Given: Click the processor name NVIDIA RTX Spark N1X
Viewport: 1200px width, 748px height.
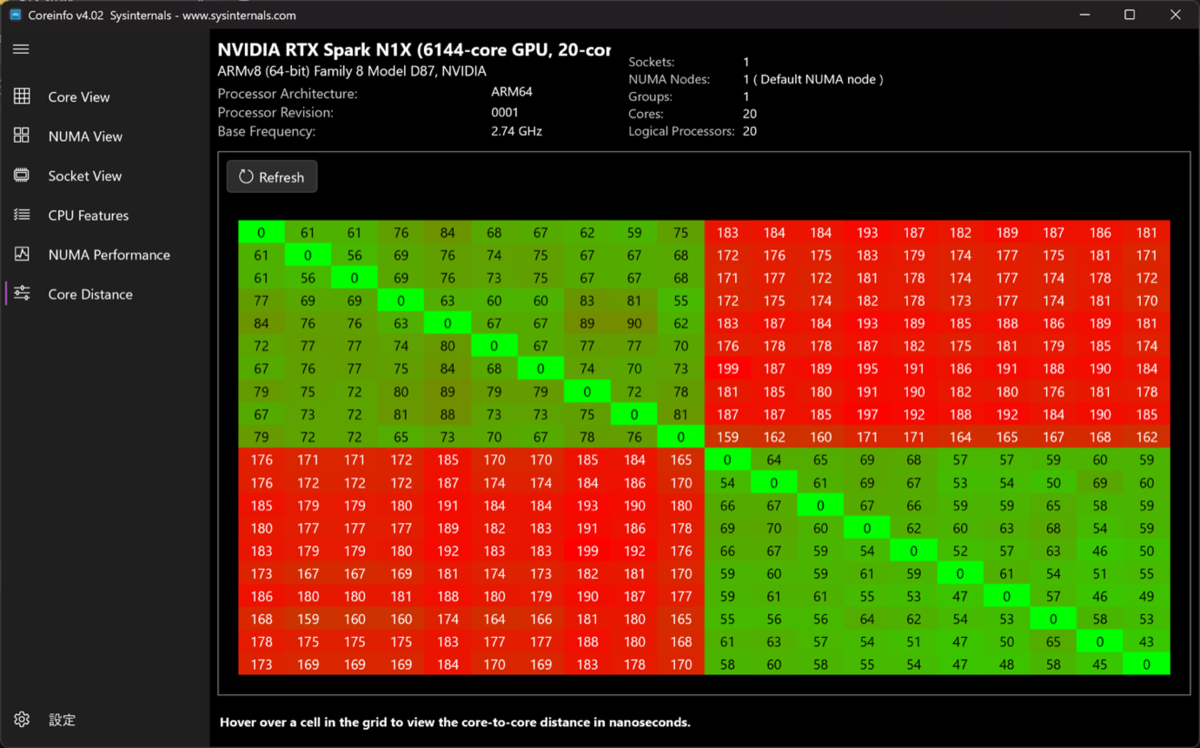Looking at the screenshot, I should pyautogui.click(x=414, y=50).
